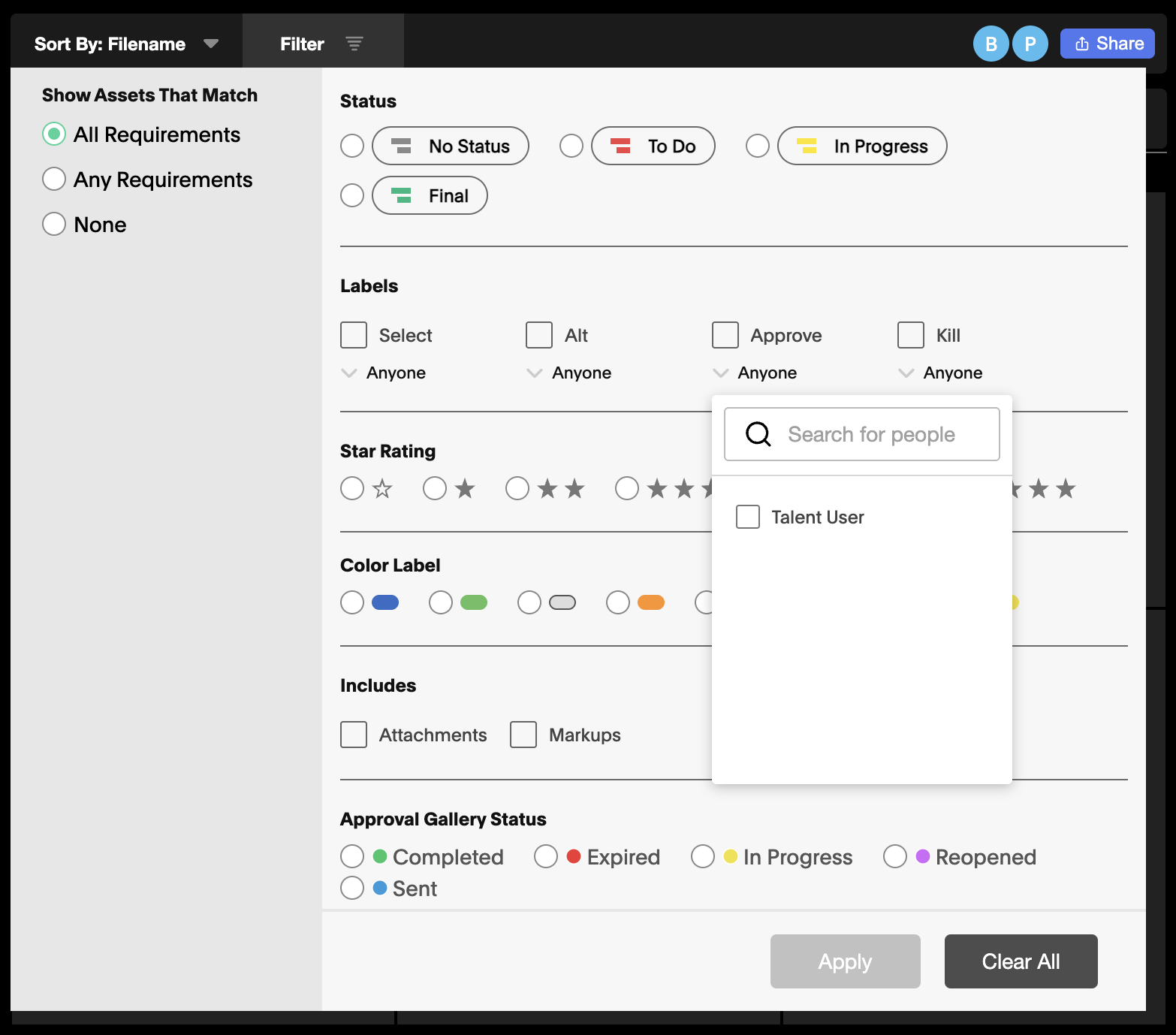Select the None matching radio option

54,224
